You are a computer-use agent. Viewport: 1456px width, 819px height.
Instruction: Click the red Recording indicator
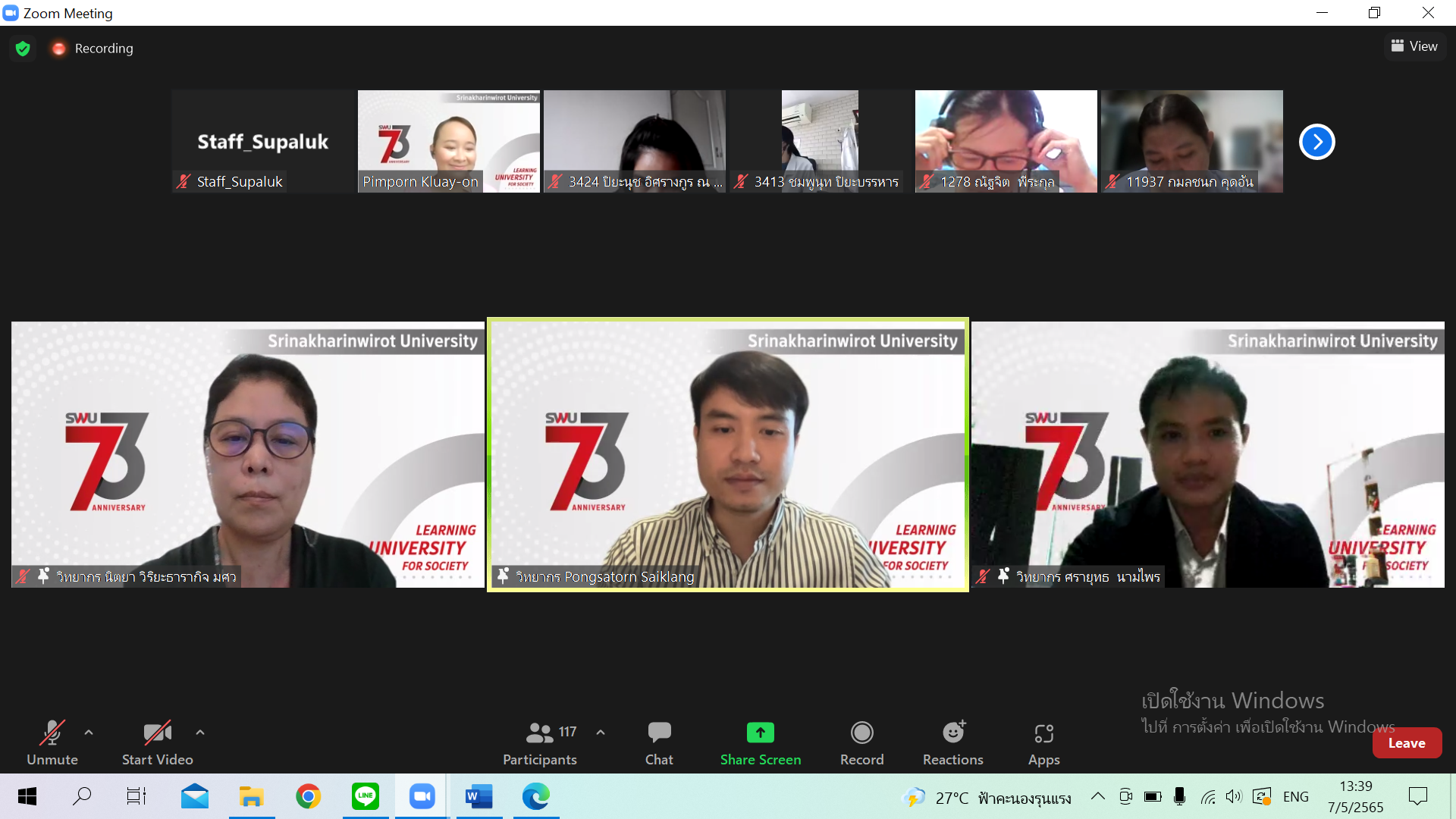click(x=59, y=49)
